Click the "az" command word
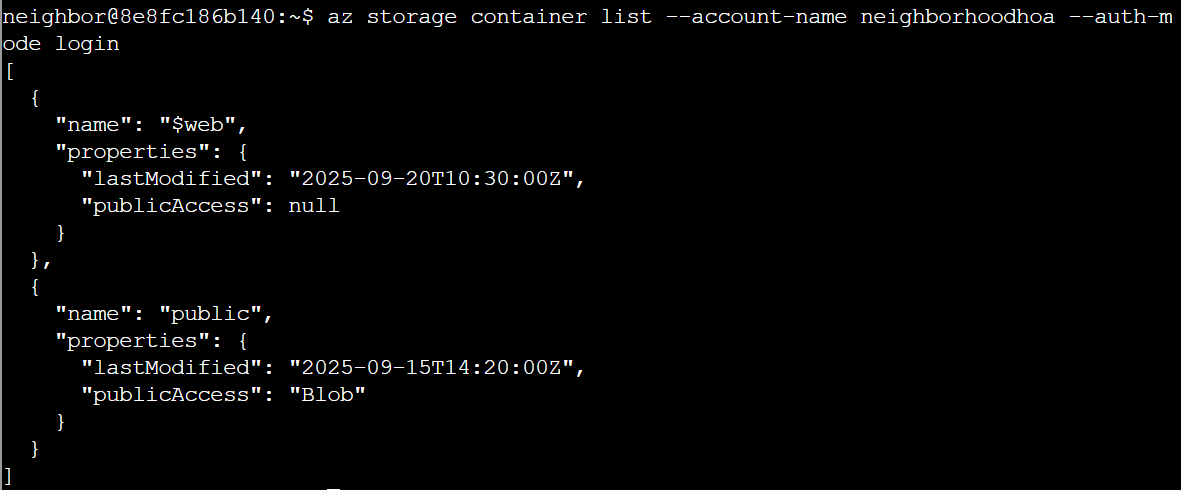This screenshot has width=1181, height=490. 340,18
